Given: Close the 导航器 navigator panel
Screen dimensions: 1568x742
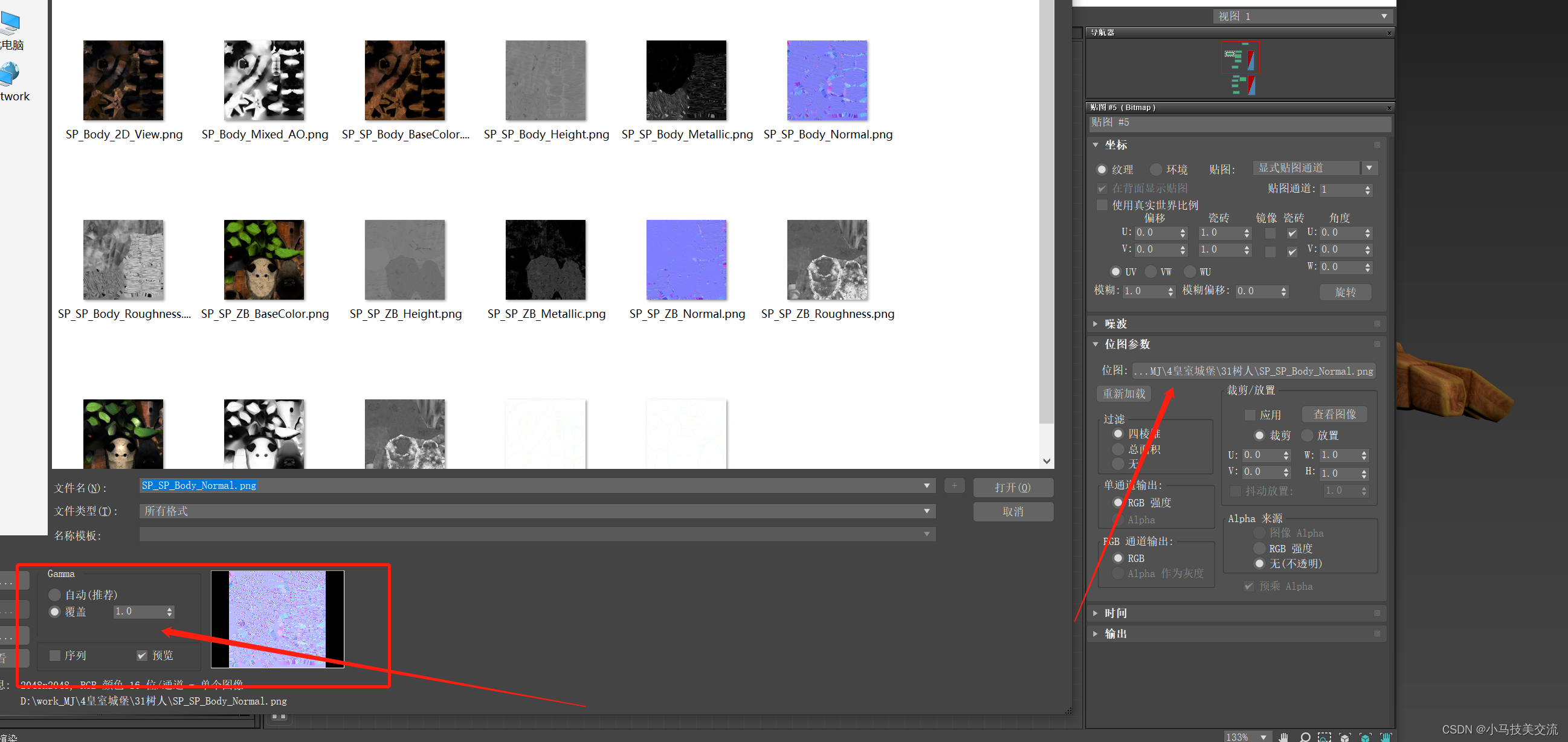Looking at the screenshot, I should pyautogui.click(x=1389, y=33).
